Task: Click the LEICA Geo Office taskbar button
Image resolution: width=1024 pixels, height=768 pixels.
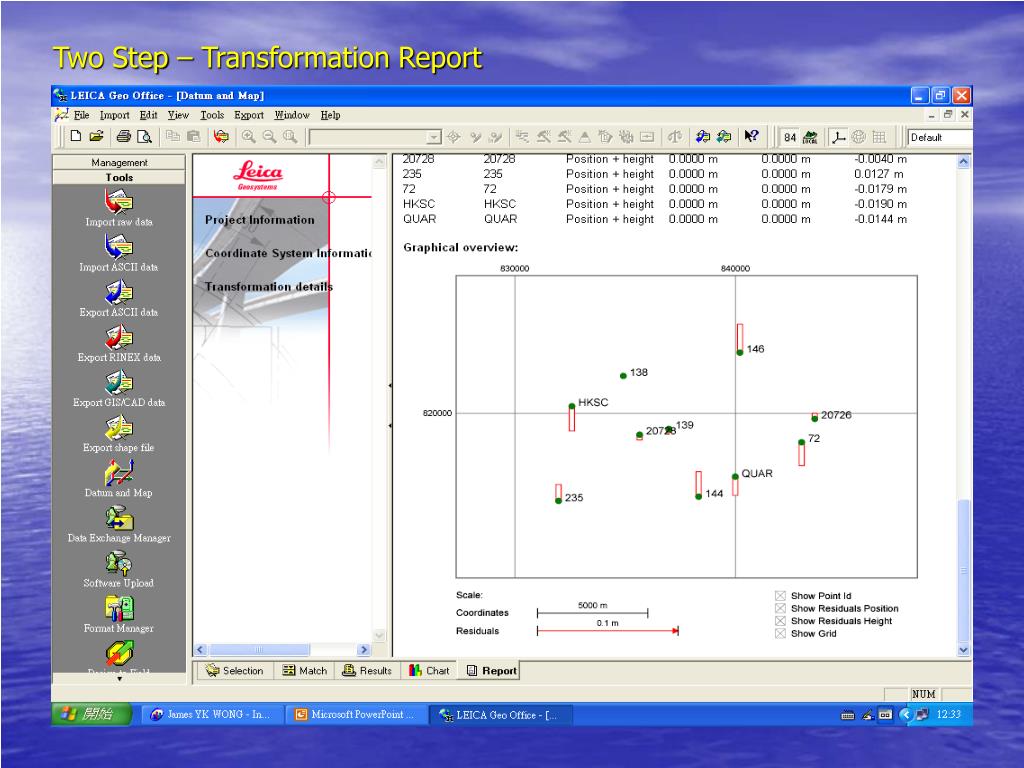Action: tap(500, 714)
